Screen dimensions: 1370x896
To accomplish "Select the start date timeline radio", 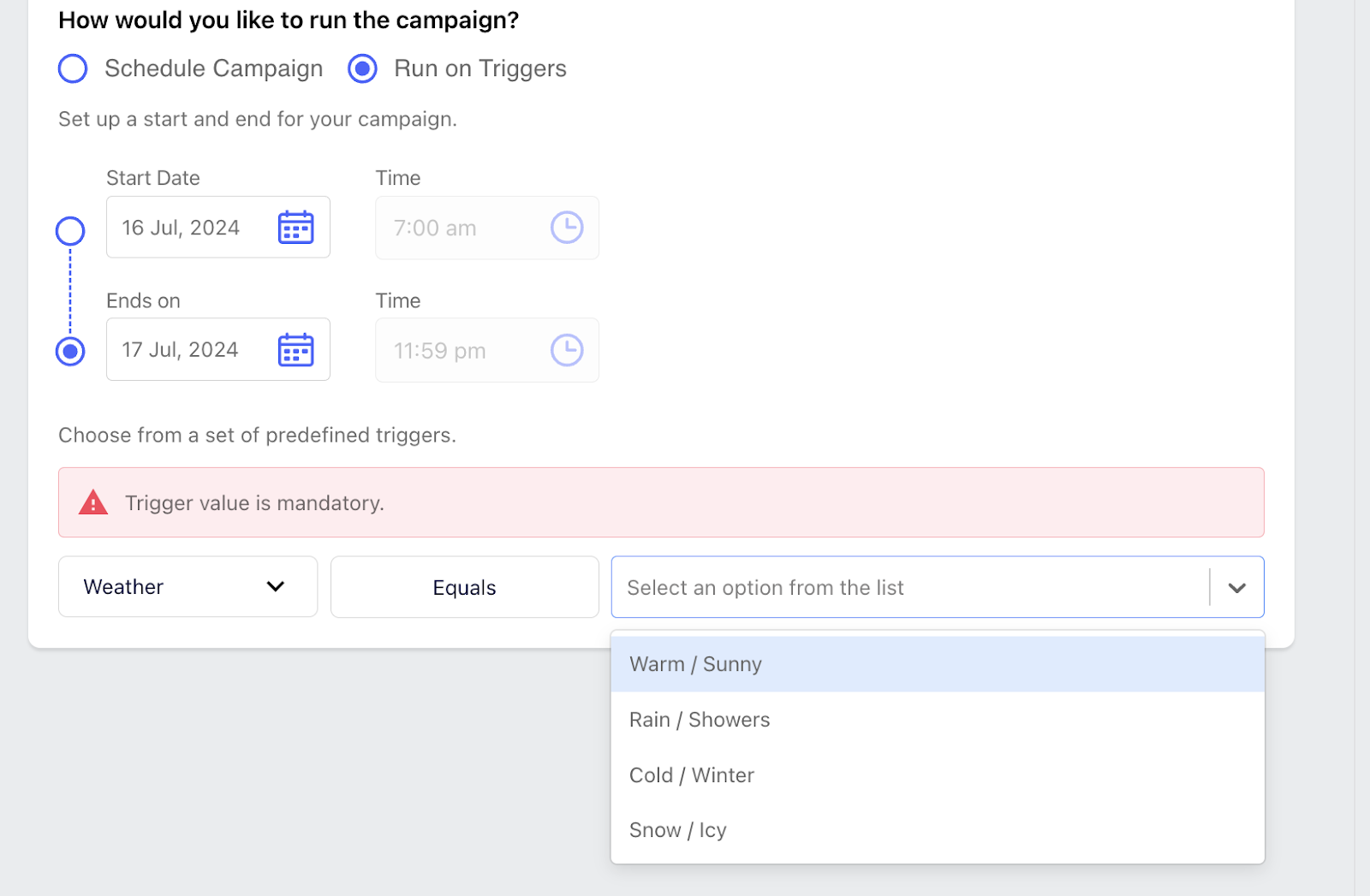I will pyautogui.click(x=70, y=230).
